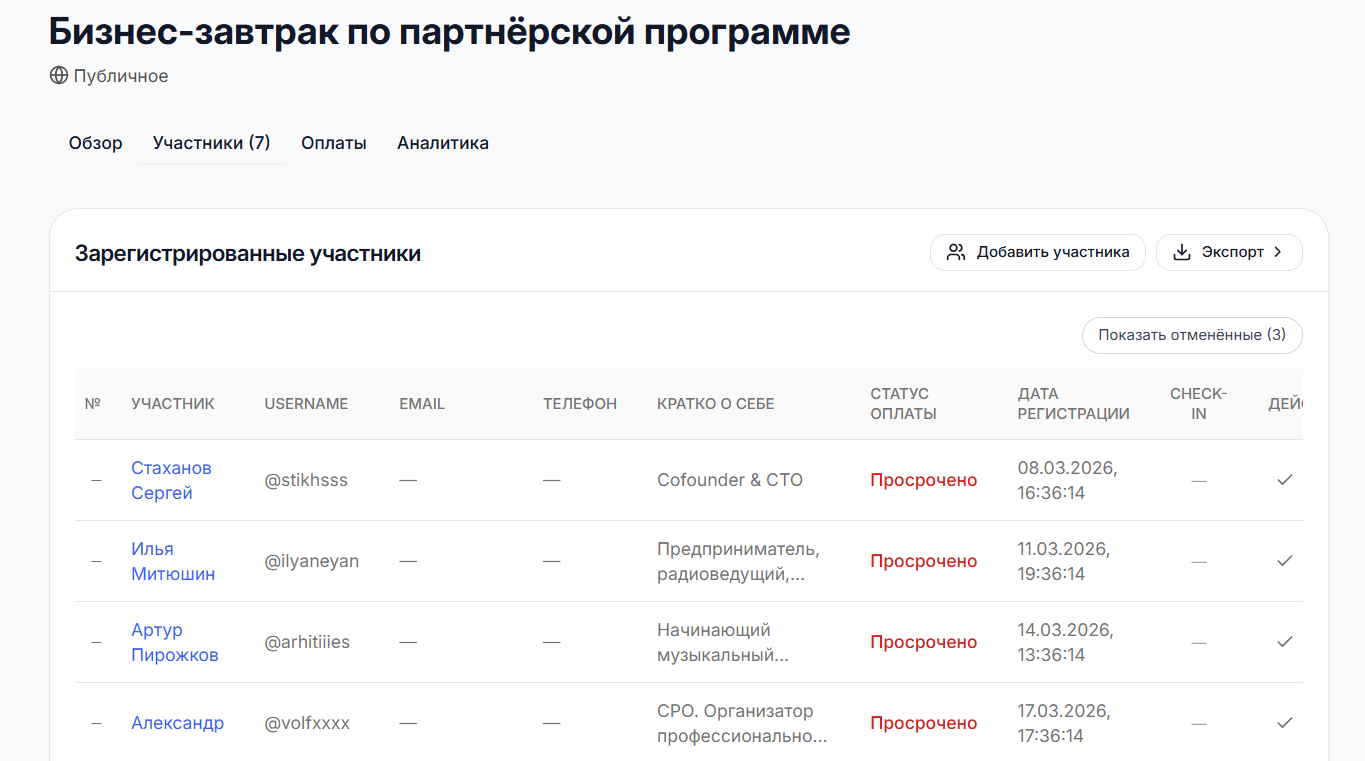Open participant link Стаханов Сергей

tap(171, 480)
